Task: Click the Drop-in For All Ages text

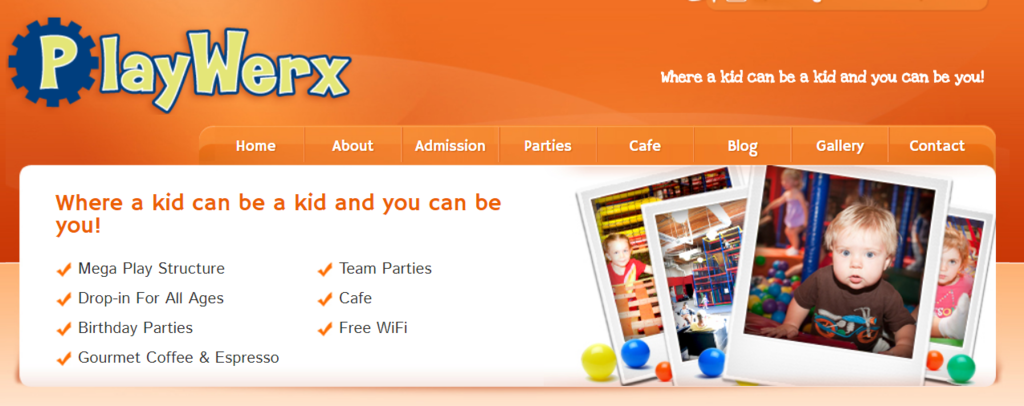Action: click(151, 298)
